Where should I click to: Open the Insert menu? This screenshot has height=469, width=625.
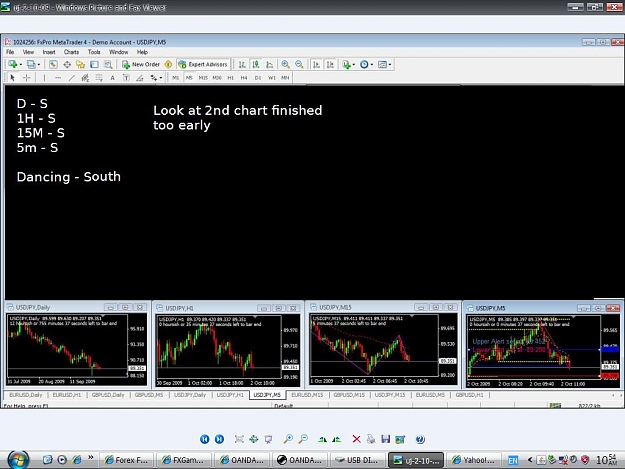pos(49,52)
